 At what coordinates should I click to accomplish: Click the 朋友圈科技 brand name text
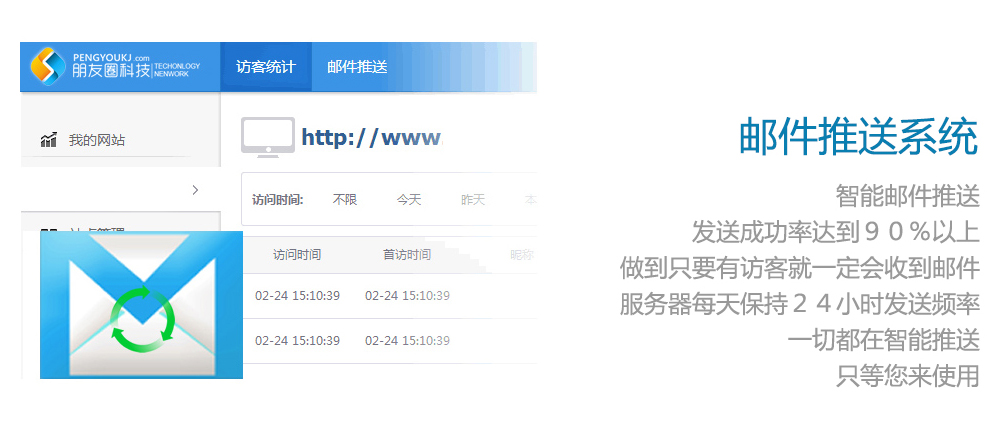pyautogui.click(x=110, y=72)
